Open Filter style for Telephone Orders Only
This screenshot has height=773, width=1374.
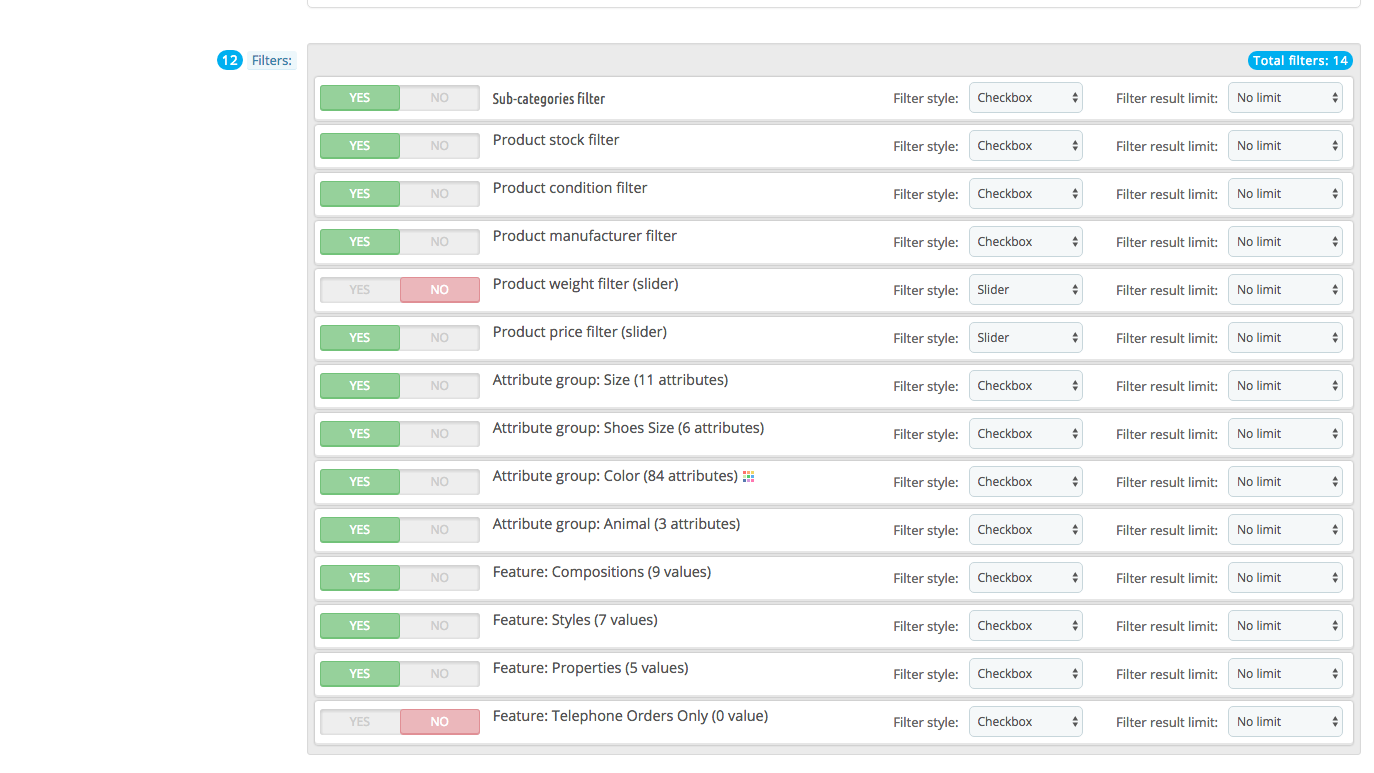[1026, 722]
